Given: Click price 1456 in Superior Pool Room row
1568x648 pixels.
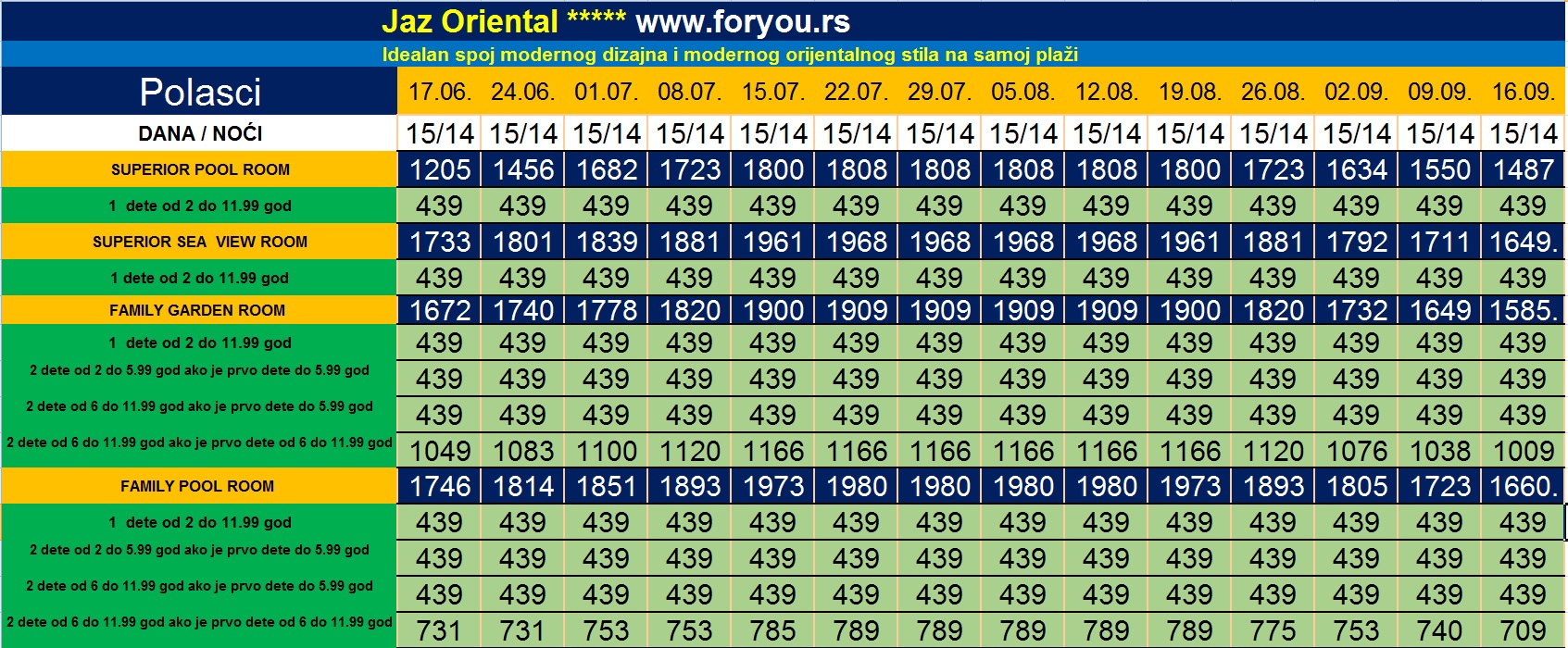Looking at the screenshot, I should pyautogui.click(x=523, y=169).
